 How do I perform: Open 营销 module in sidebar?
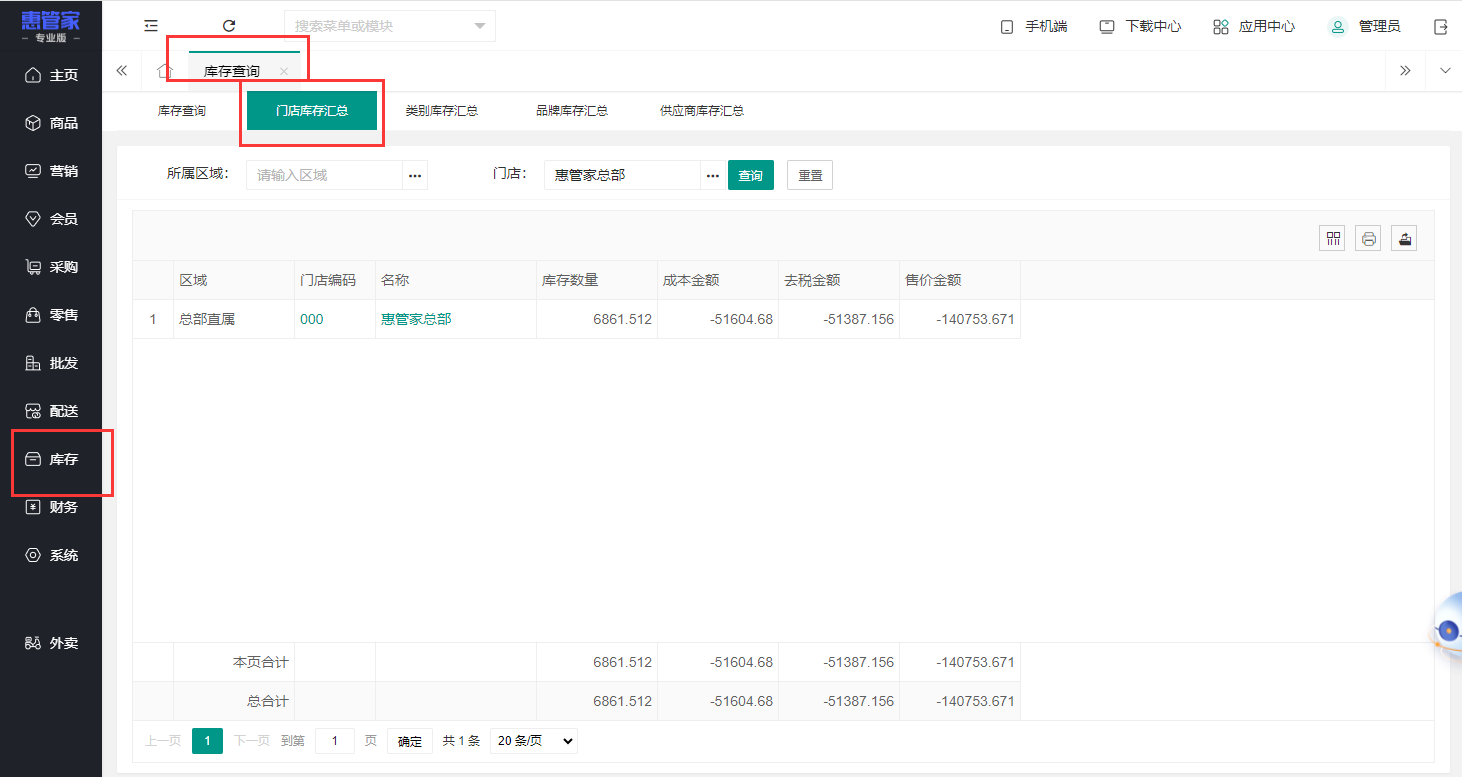click(51, 171)
